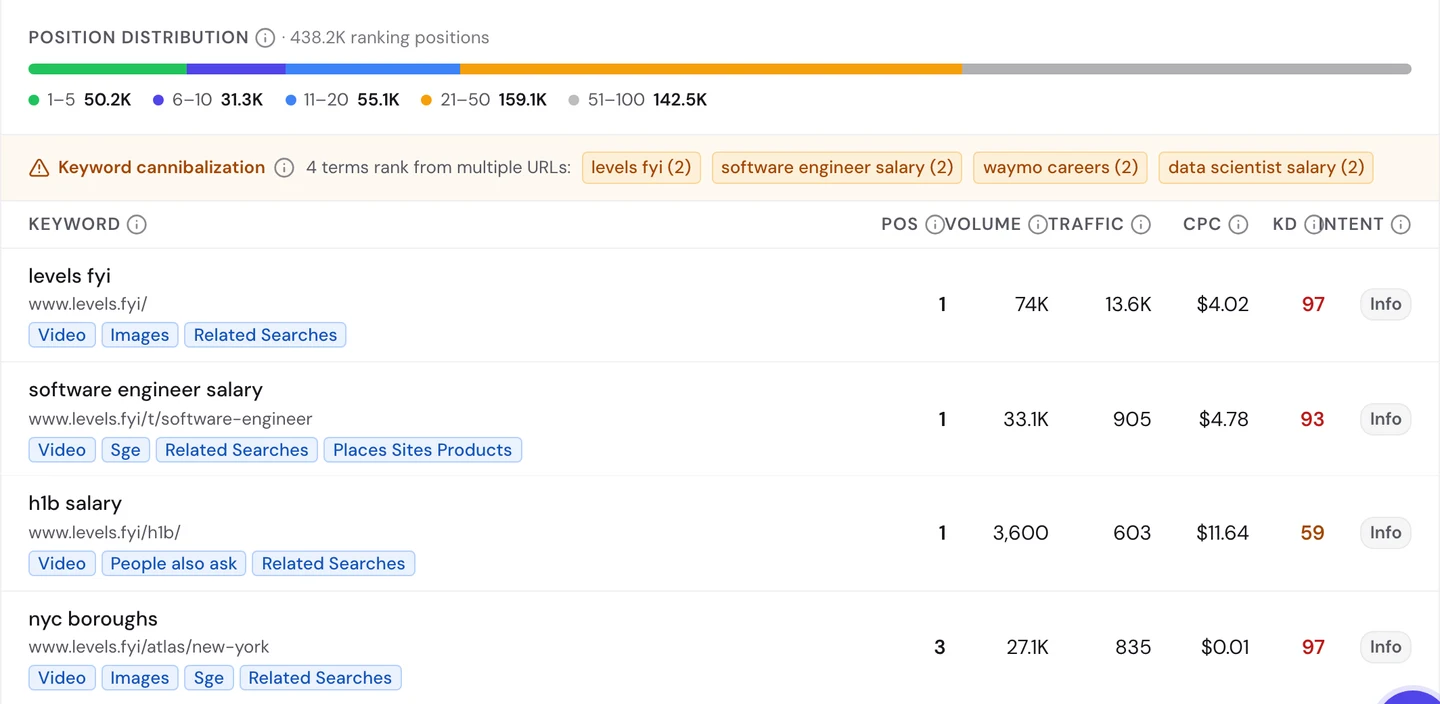Click Related Searches tag, levels fyi row

(265, 335)
